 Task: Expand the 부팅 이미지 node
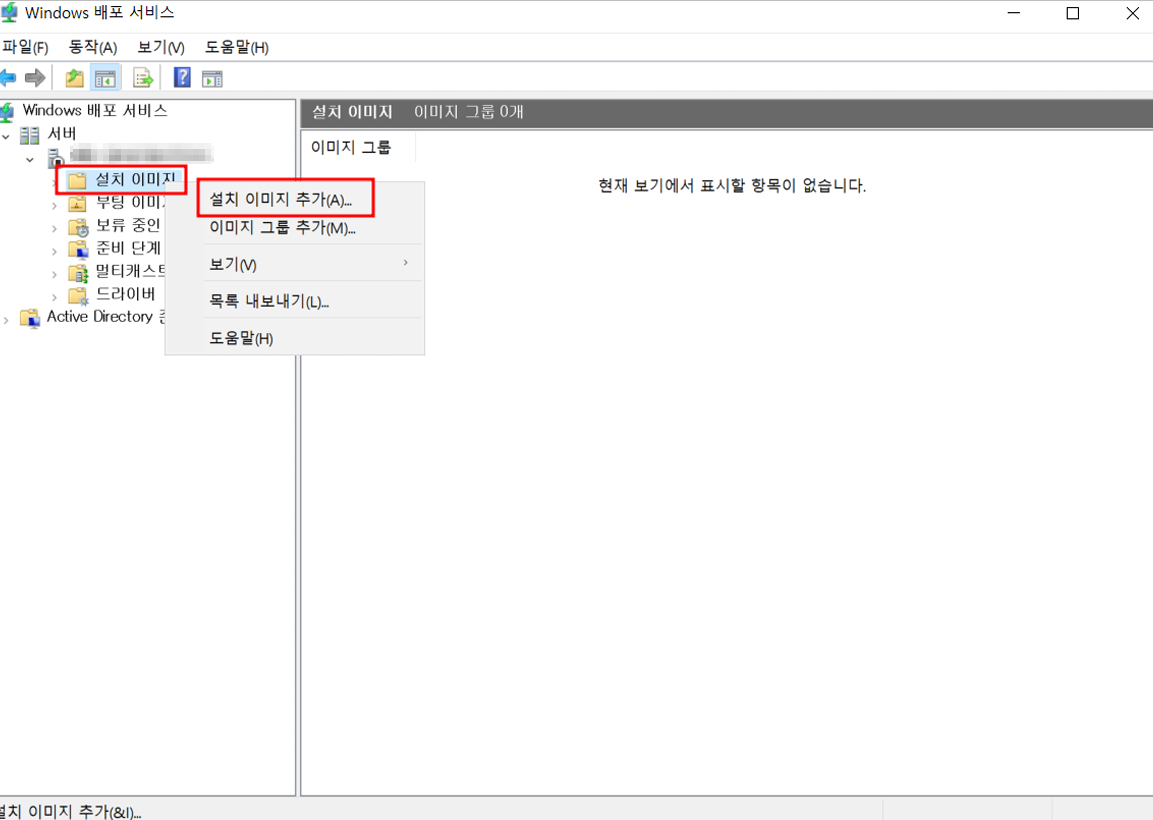[x=54, y=205]
